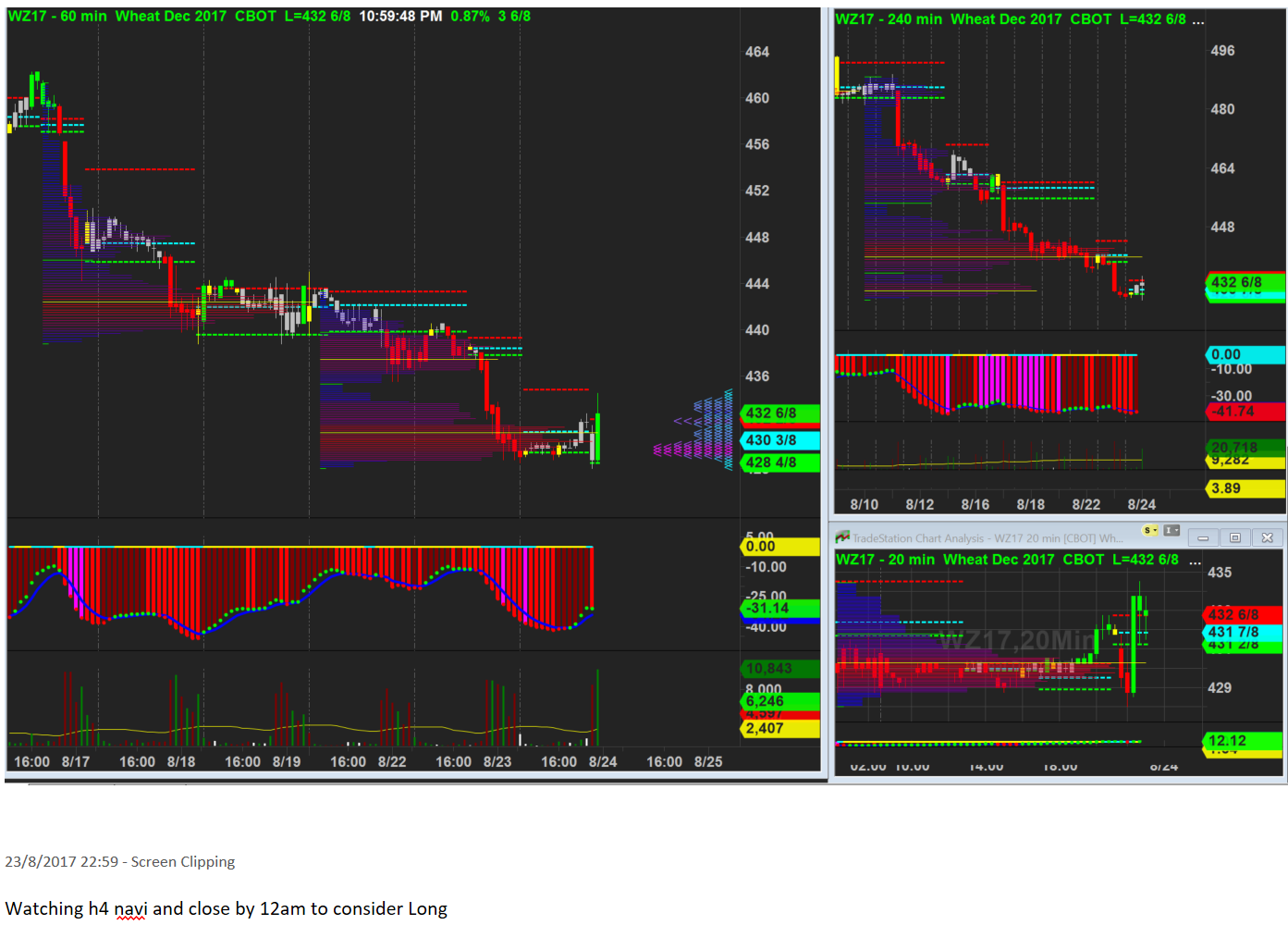
Task: Click the 20,718 volume label on the 240 min chart
Action: [1245, 447]
